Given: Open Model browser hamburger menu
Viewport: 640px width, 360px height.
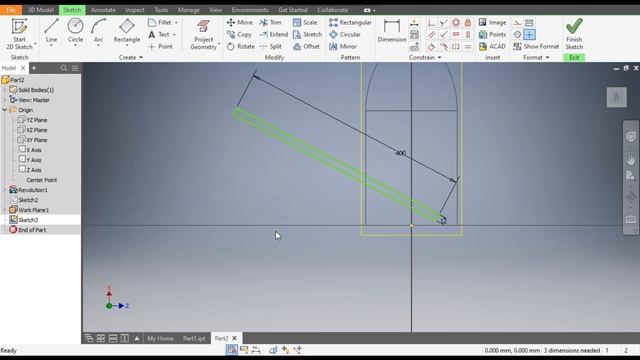Looking at the screenshot, I should click(x=75, y=68).
